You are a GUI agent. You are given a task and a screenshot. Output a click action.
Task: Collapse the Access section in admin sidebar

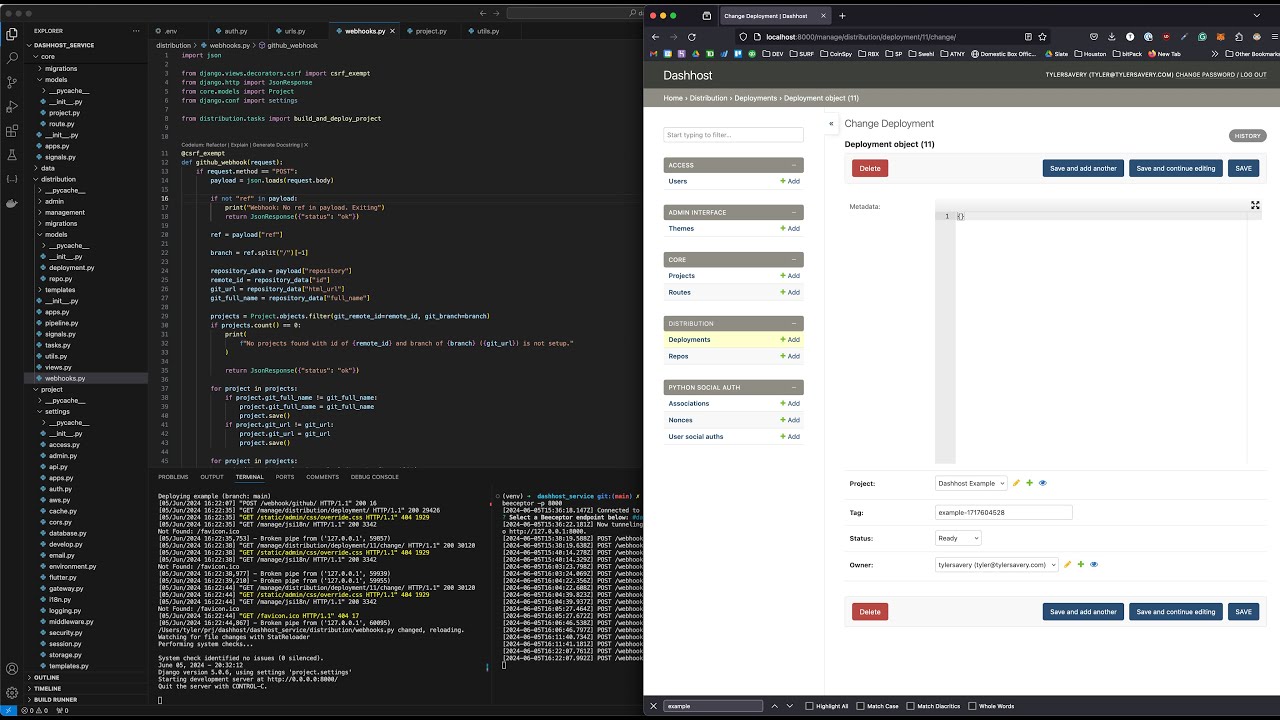tap(794, 165)
